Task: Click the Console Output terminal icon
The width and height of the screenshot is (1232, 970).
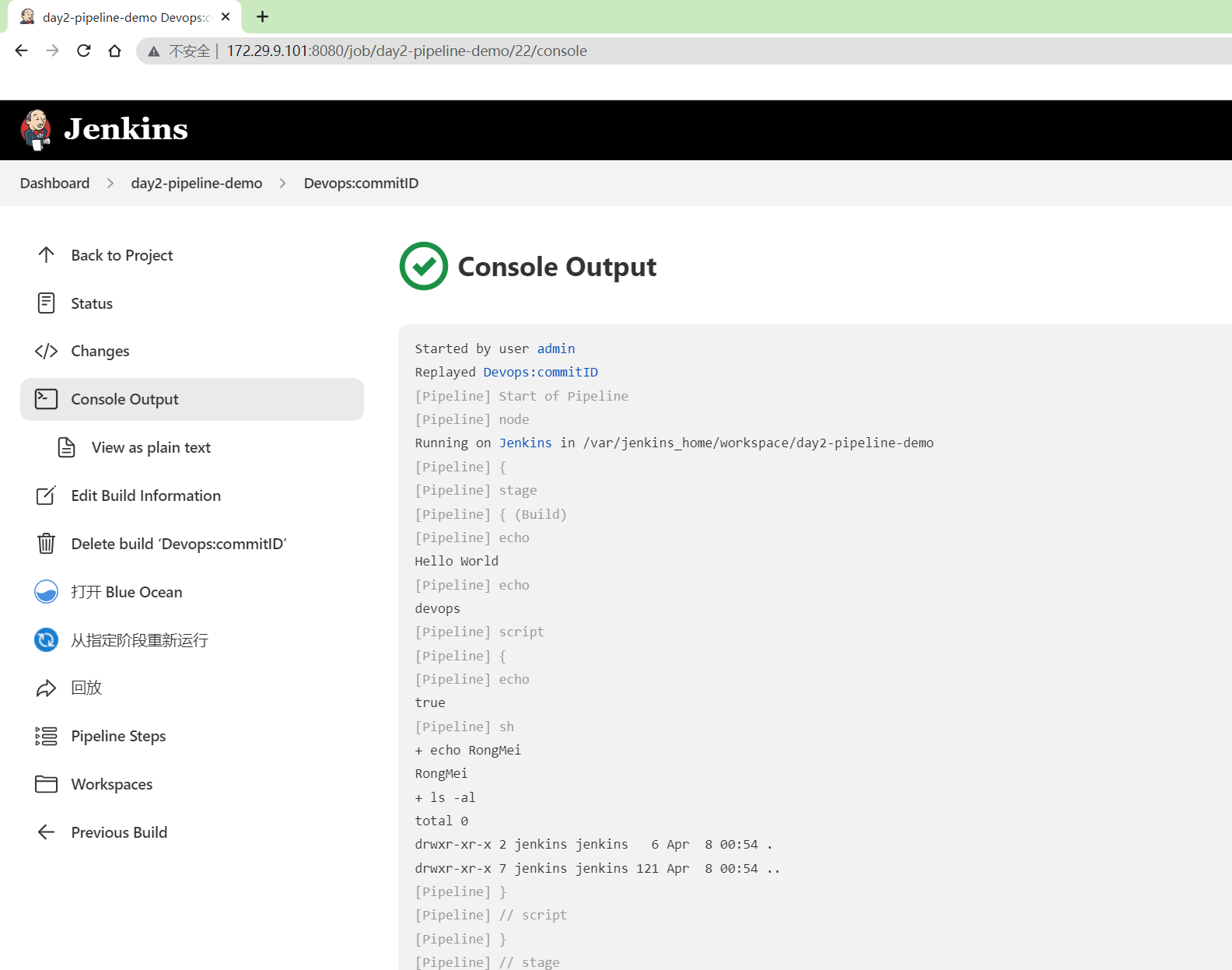Action: point(46,399)
